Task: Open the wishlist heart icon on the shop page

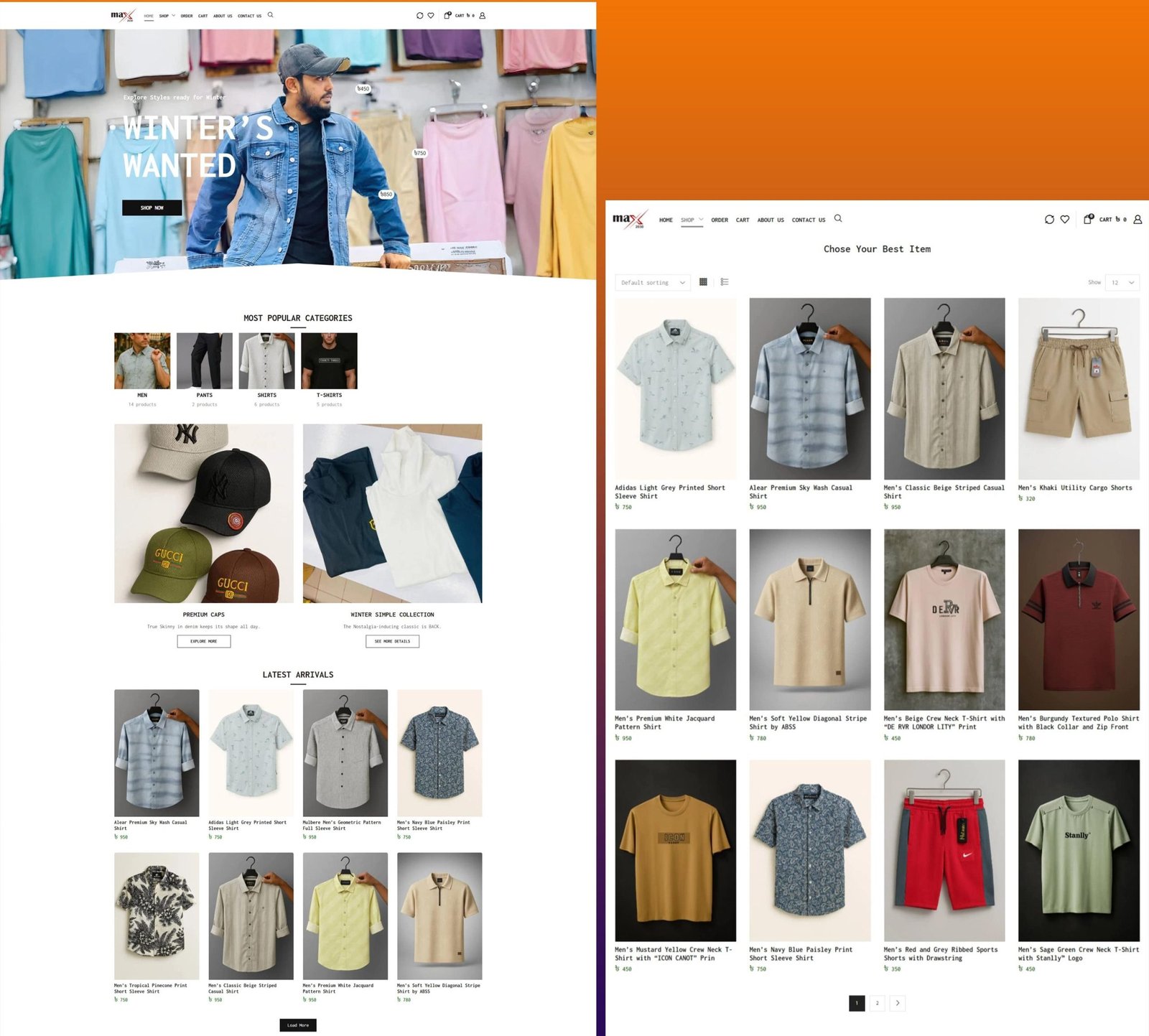Action: [1065, 220]
